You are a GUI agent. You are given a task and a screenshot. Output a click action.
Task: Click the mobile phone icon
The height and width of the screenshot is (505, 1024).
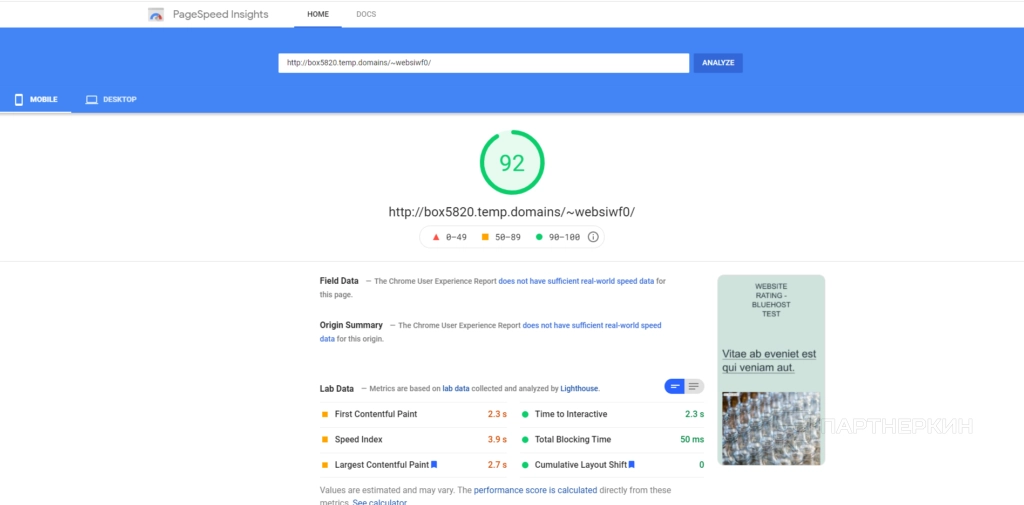(x=19, y=99)
